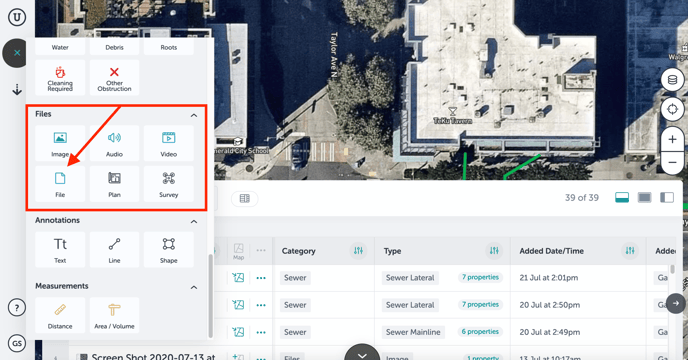Open 7 properties for 20 Jul 2:50pm row
Image resolution: width=688 pixels, height=360 pixels.
click(480, 305)
